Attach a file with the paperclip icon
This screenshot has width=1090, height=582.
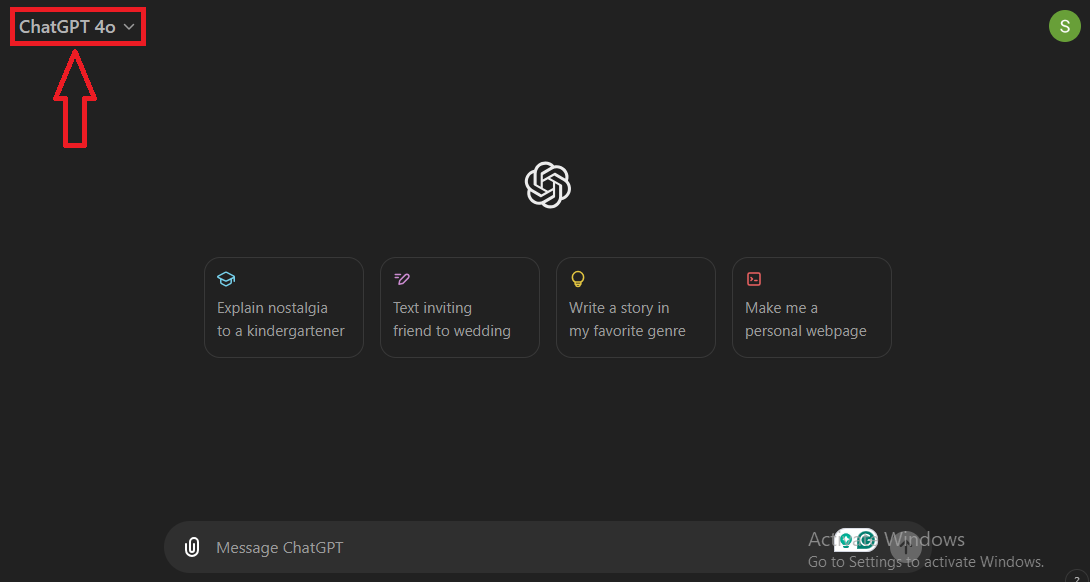point(192,547)
